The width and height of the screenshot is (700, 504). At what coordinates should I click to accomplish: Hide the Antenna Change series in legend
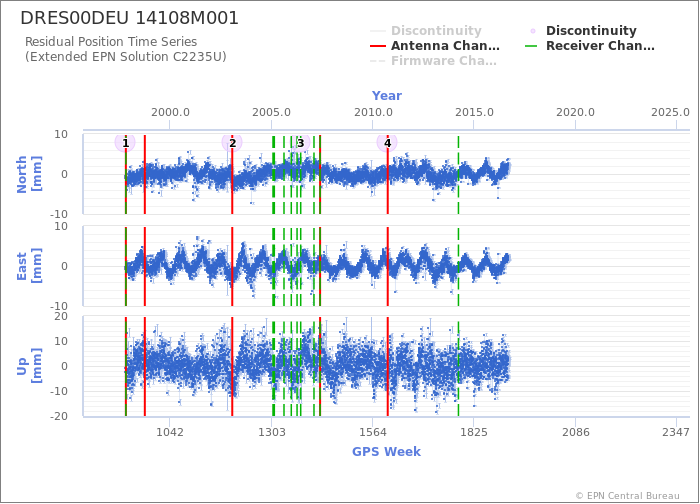[435, 46]
